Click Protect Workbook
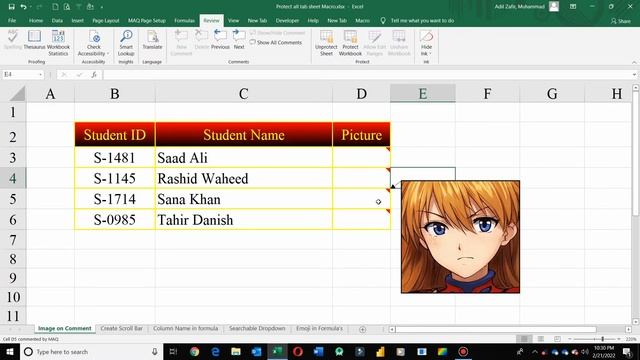 350,42
